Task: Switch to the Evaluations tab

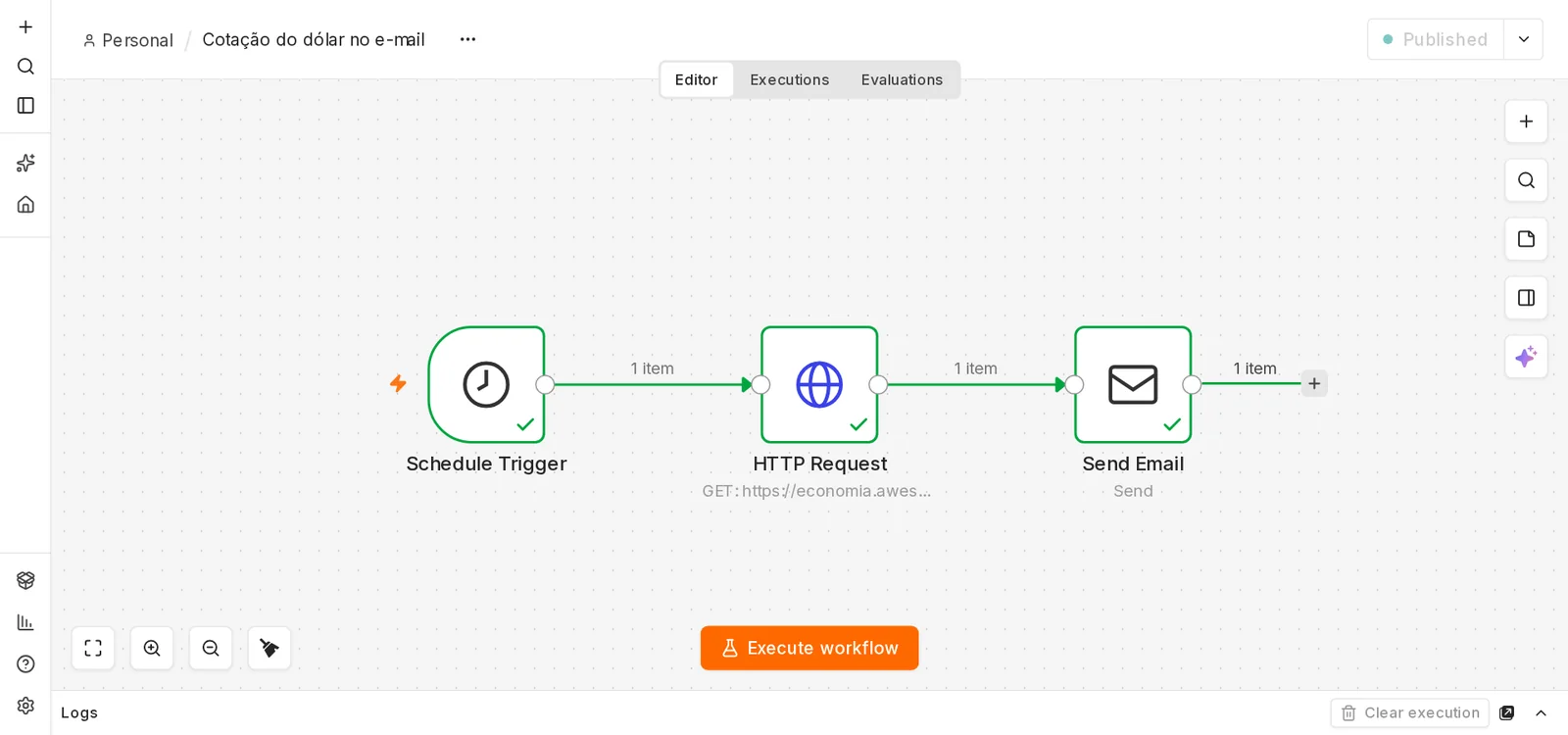Action: point(902,79)
